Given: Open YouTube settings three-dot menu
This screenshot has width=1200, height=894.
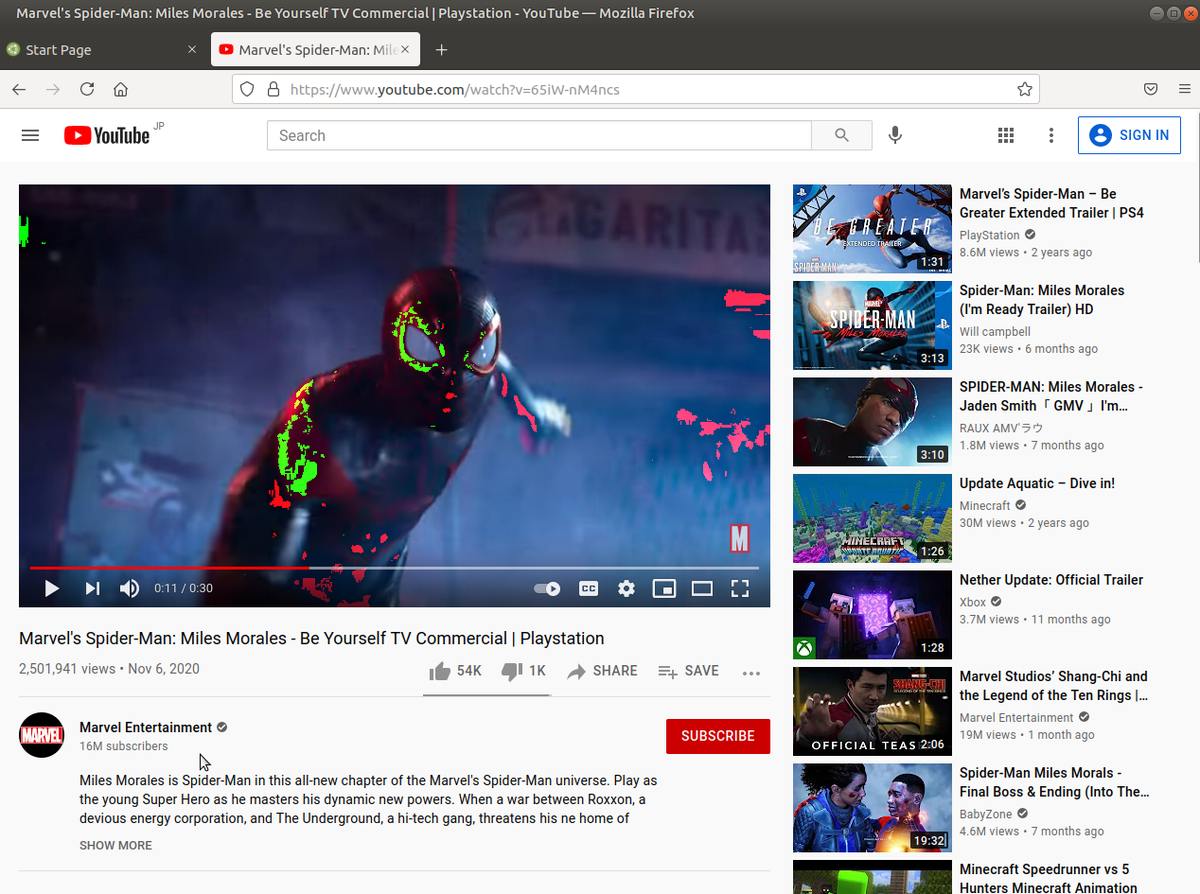Looking at the screenshot, I should [x=1051, y=135].
